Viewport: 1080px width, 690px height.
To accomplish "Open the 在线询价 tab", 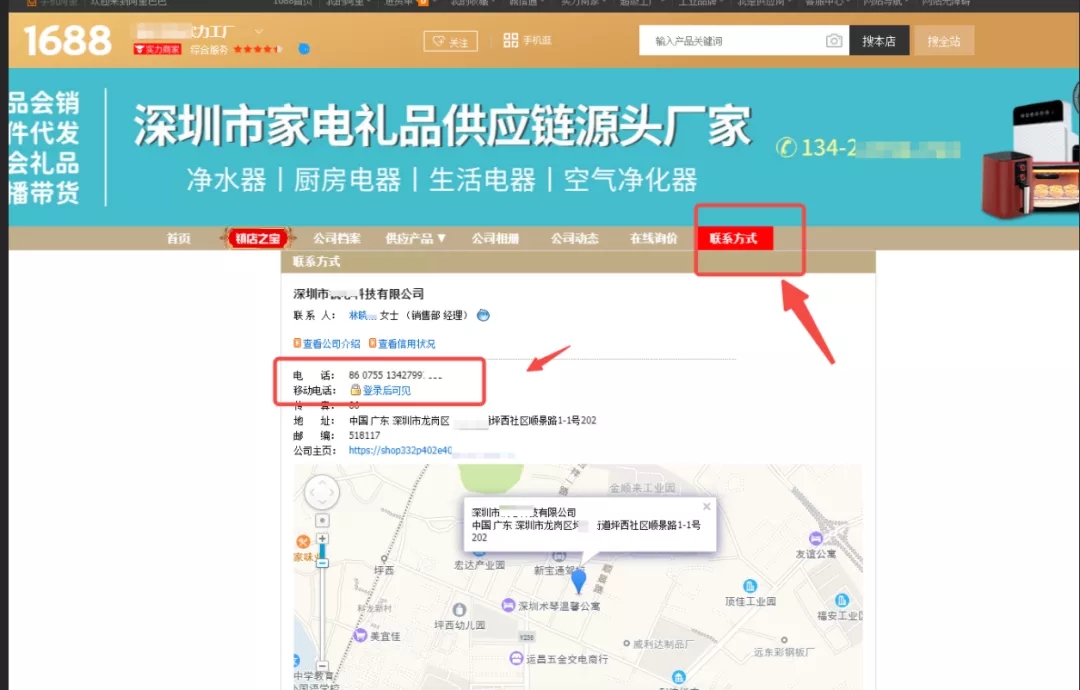I will [x=653, y=239].
